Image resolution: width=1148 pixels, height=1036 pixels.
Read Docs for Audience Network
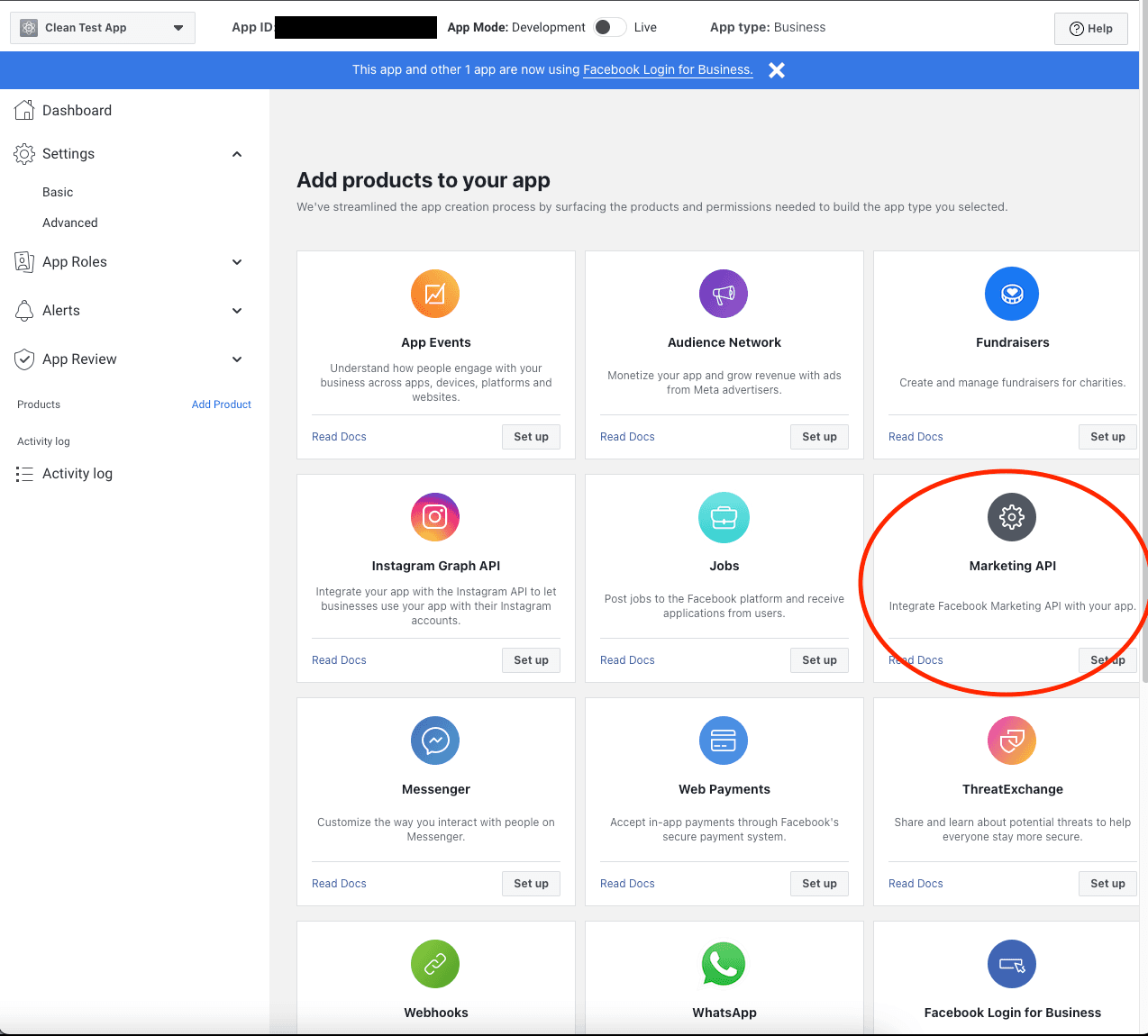pyautogui.click(x=627, y=437)
